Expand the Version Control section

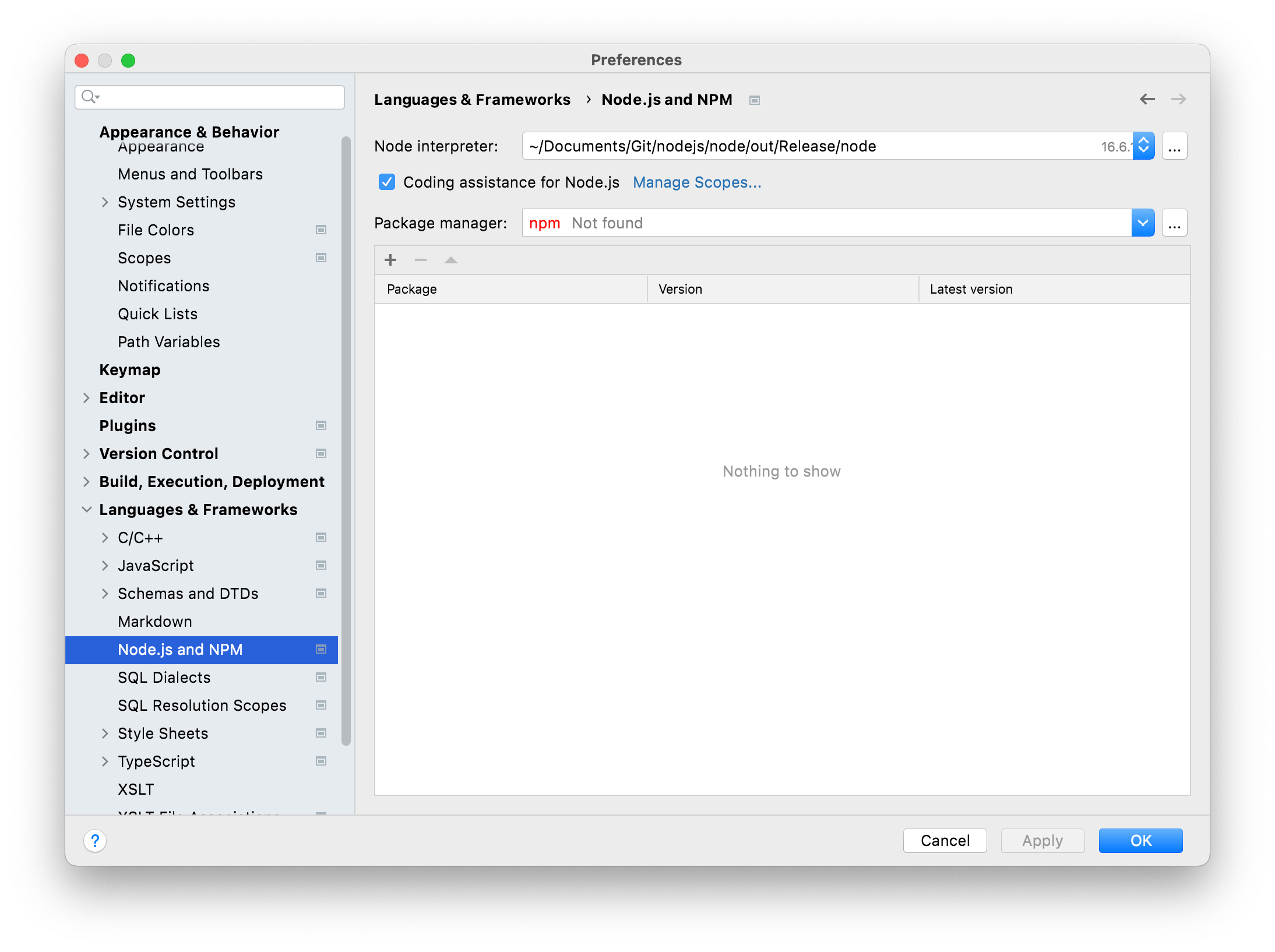[86, 453]
